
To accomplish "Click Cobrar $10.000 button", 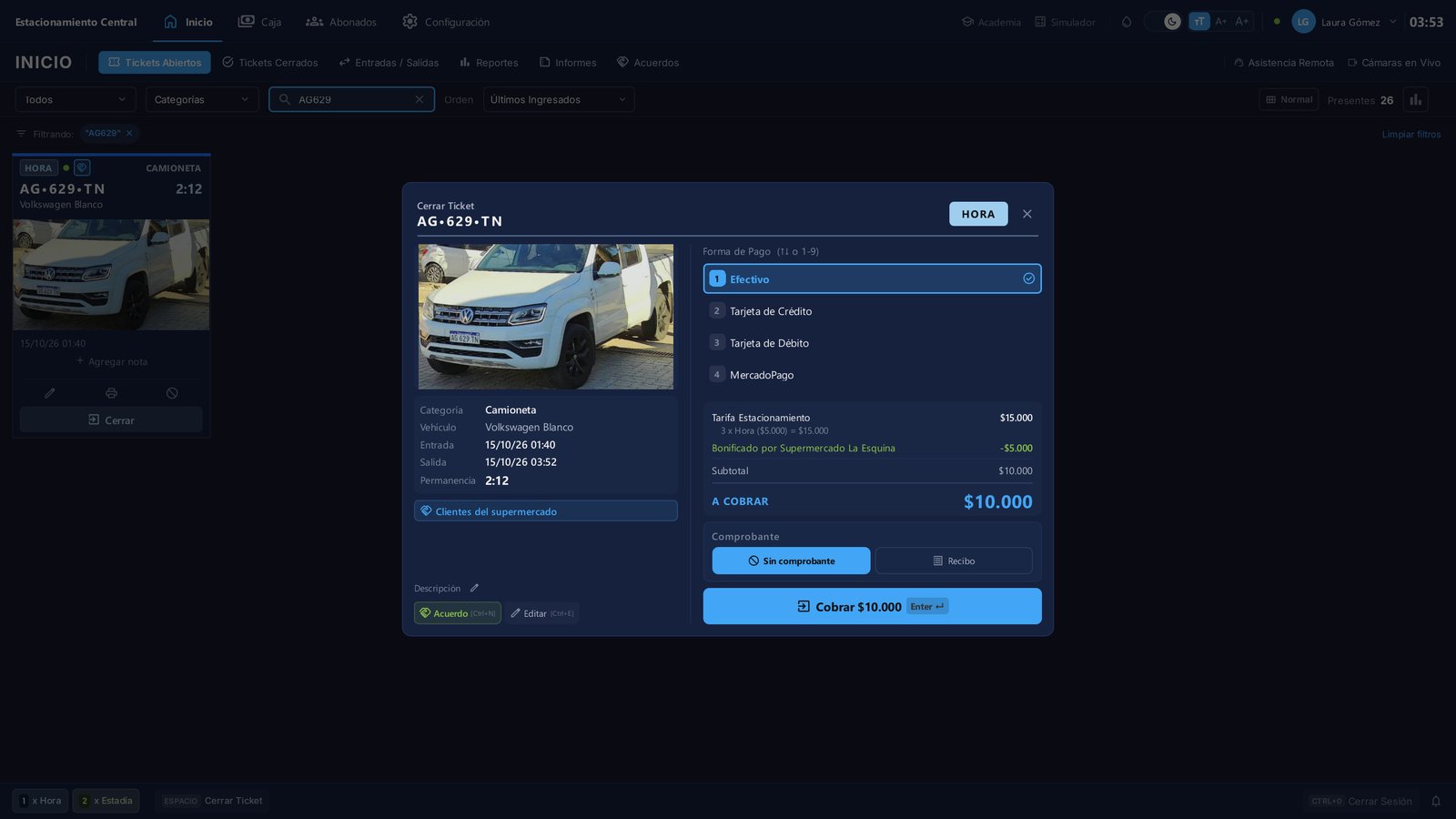I will click(872, 606).
